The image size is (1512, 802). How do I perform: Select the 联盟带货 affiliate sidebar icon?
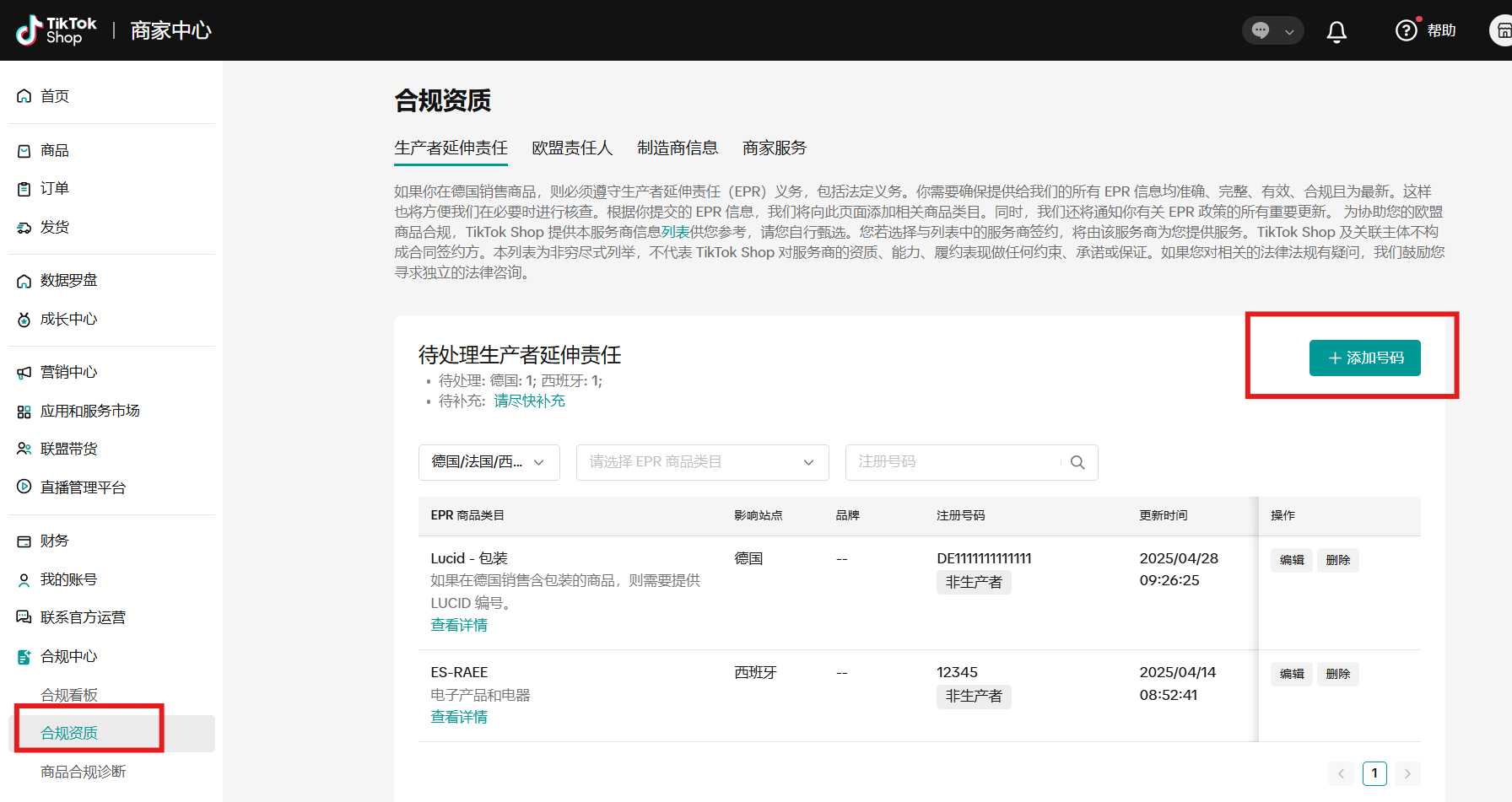tap(23, 448)
